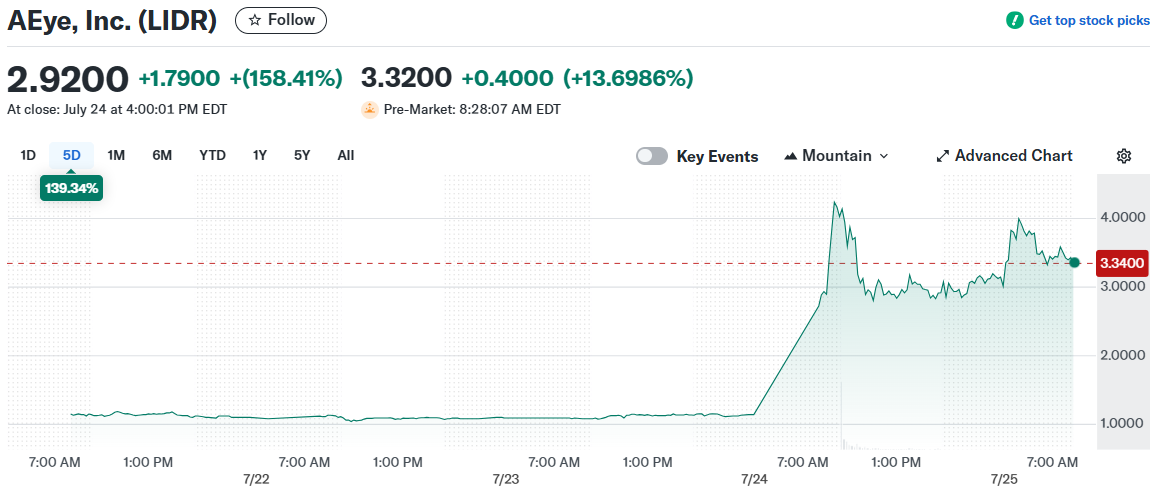Screen dimensions: 1155x487
Task: Click the +1.7900 price change value
Action: [x=179, y=78]
